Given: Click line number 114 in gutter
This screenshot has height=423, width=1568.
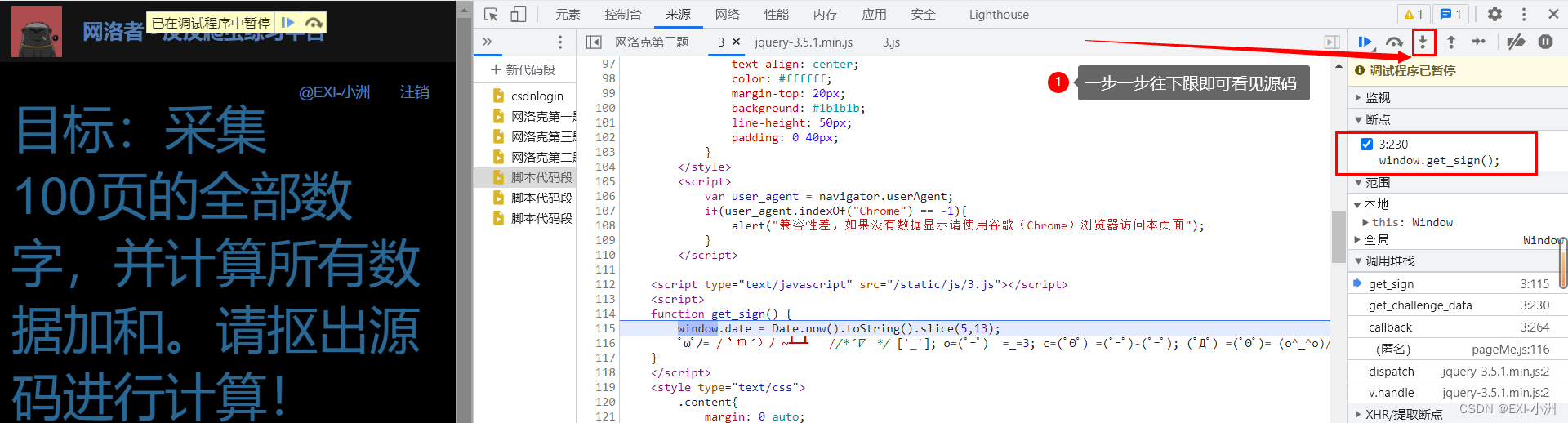Looking at the screenshot, I should click(x=605, y=314).
